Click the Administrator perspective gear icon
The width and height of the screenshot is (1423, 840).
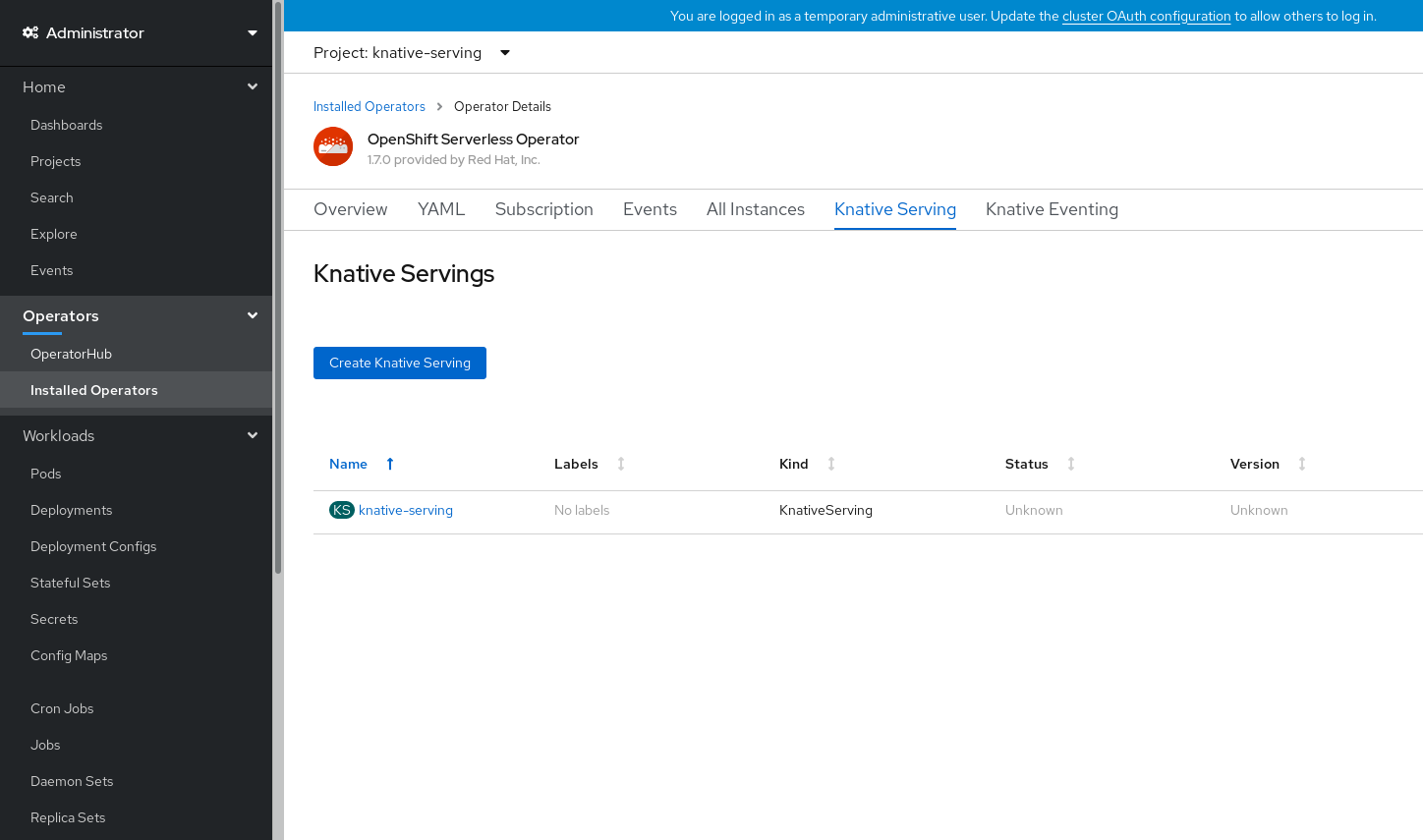pyautogui.click(x=30, y=32)
